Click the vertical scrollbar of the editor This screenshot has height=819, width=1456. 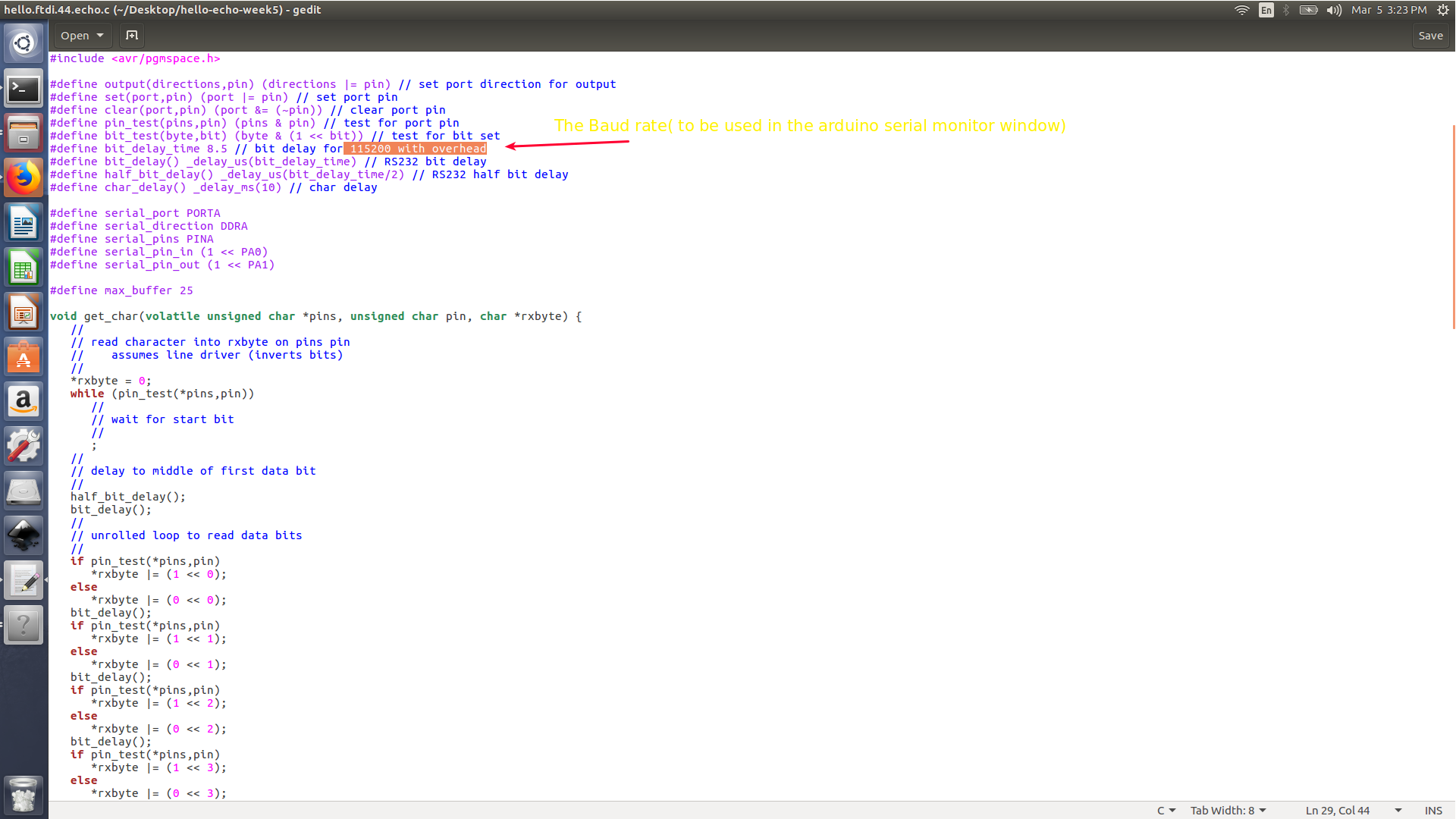point(1452,227)
